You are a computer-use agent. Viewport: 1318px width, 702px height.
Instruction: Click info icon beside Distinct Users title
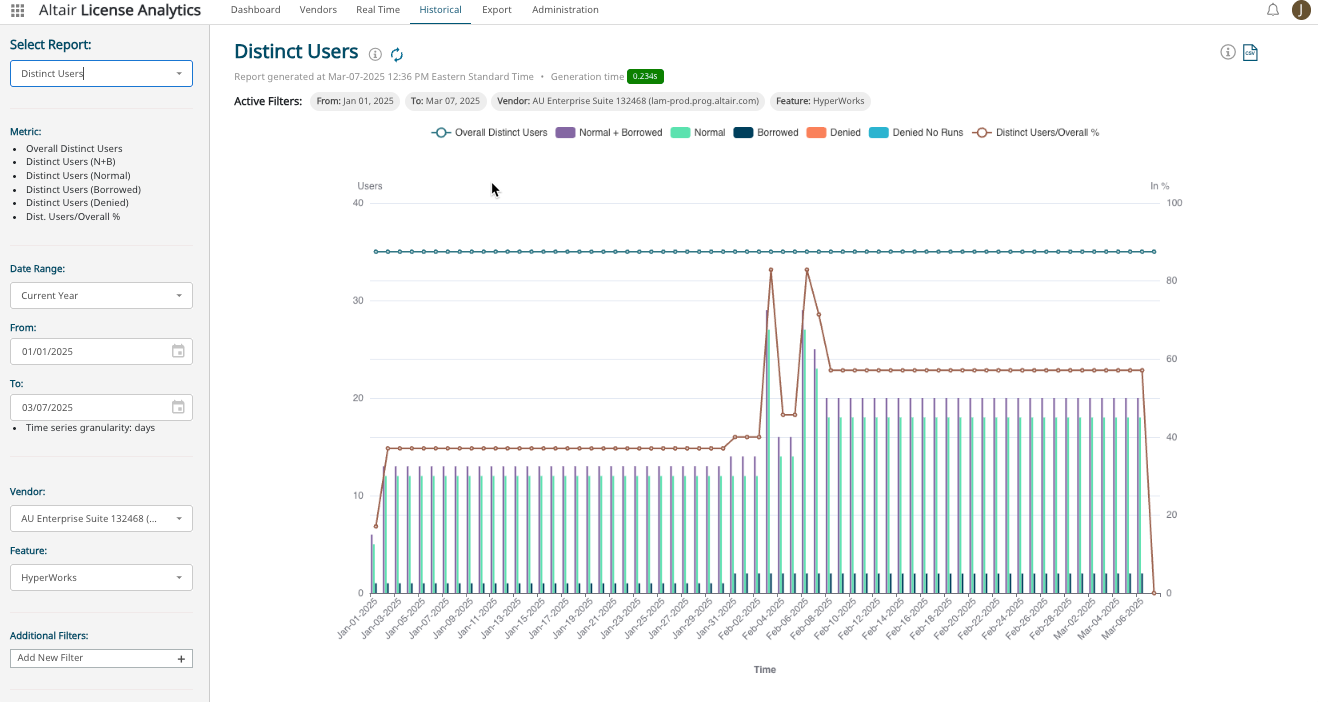click(x=375, y=54)
